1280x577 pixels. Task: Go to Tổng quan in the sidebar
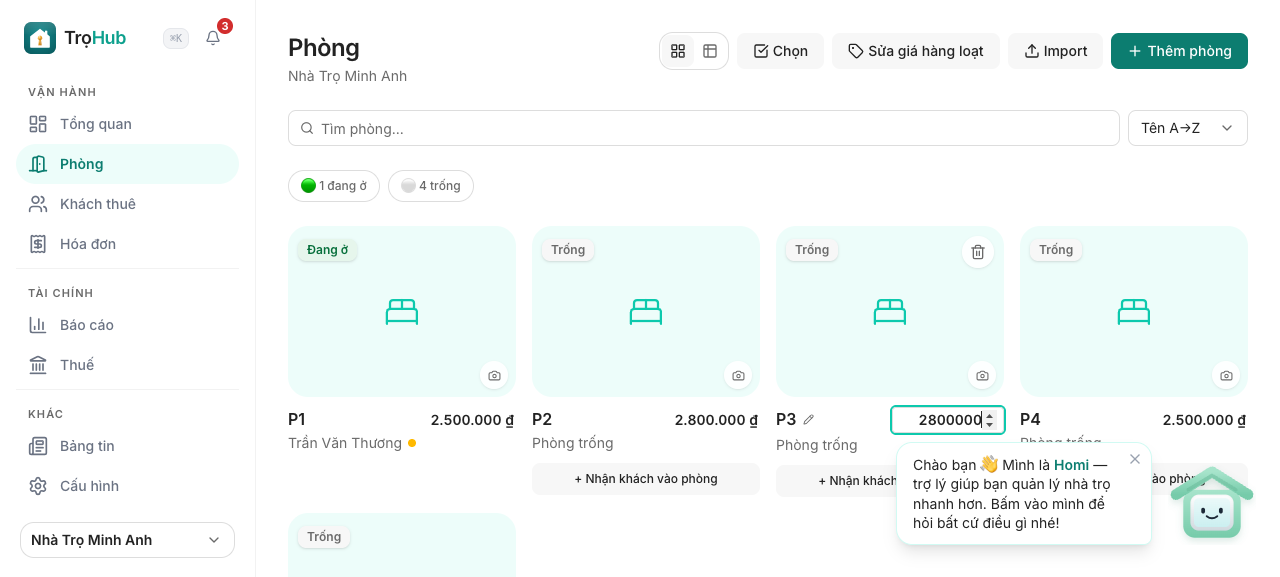[x=128, y=124]
